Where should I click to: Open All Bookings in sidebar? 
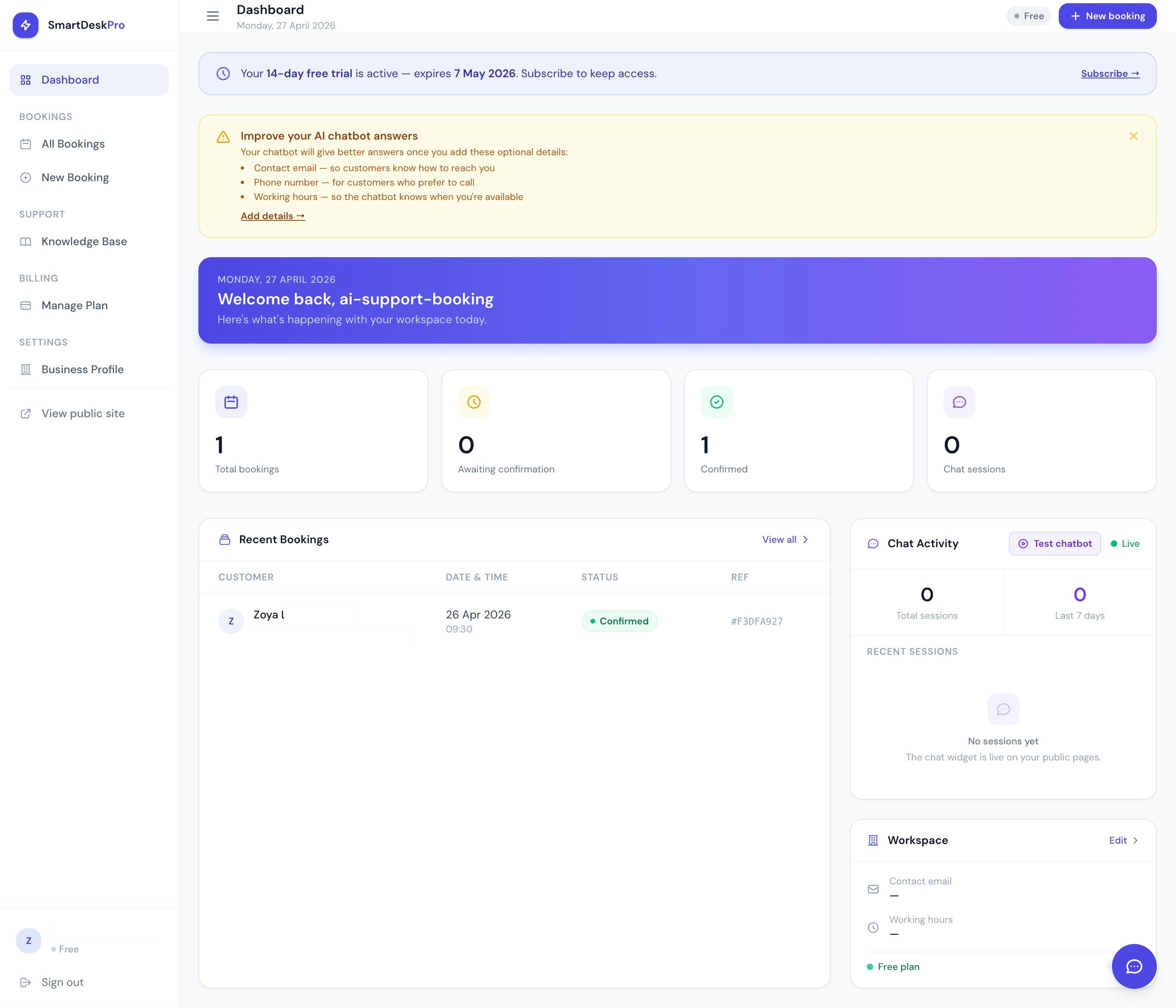tap(73, 144)
